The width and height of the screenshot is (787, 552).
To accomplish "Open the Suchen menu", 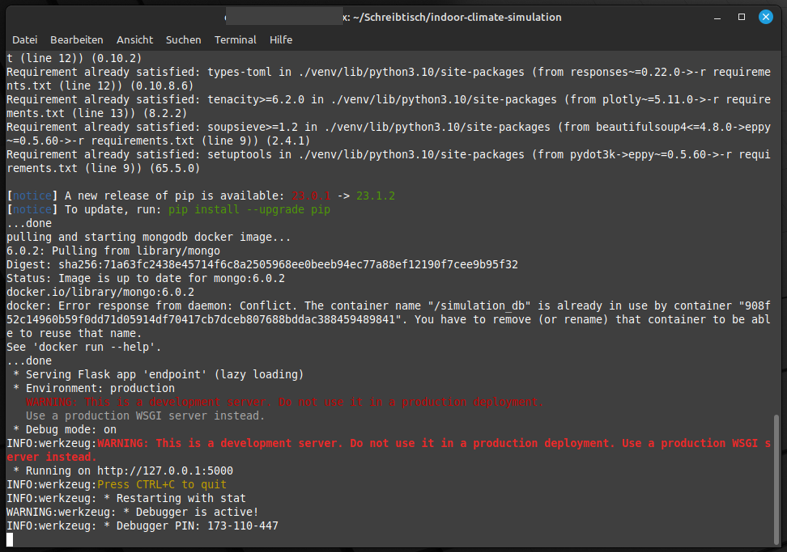I will click(x=183, y=40).
